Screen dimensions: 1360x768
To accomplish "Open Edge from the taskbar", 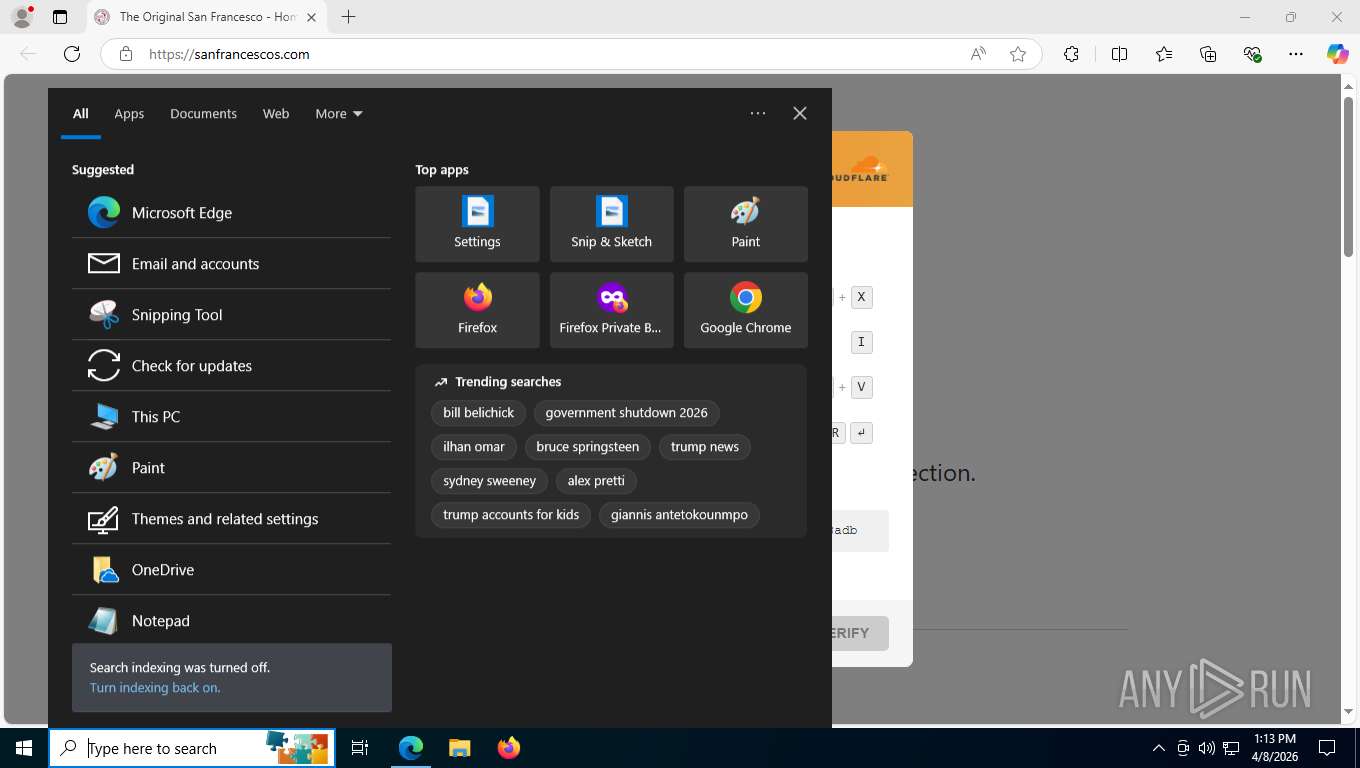I will point(411,748).
